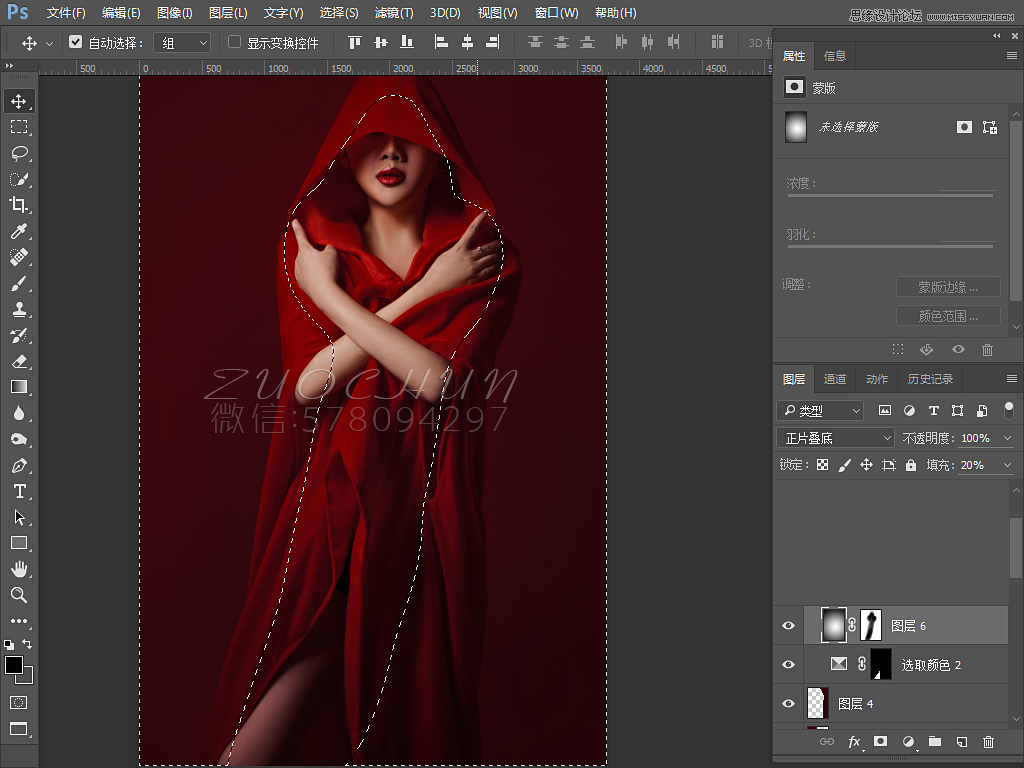Select the Hand tool

pyautogui.click(x=19, y=569)
